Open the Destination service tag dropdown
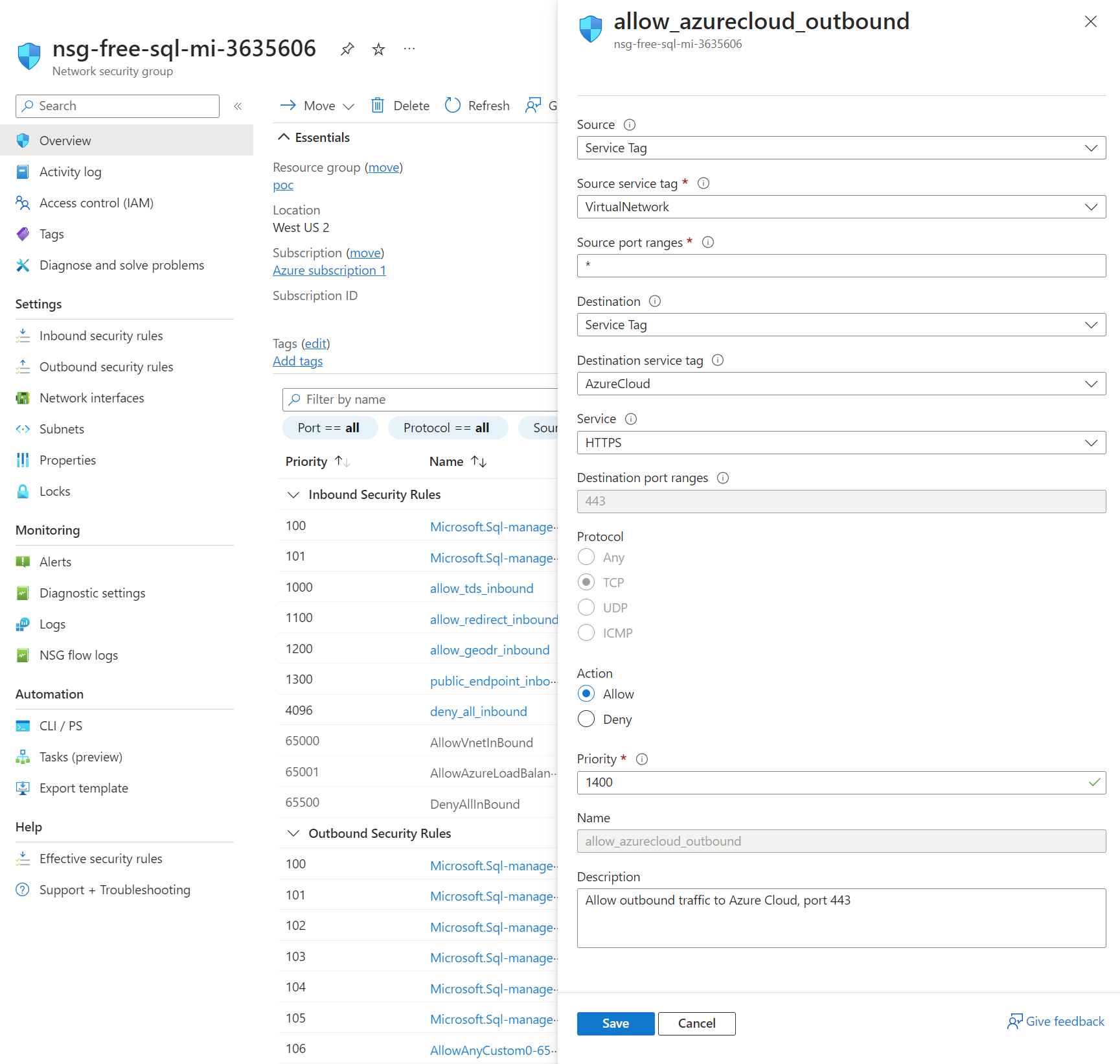 pyautogui.click(x=841, y=384)
